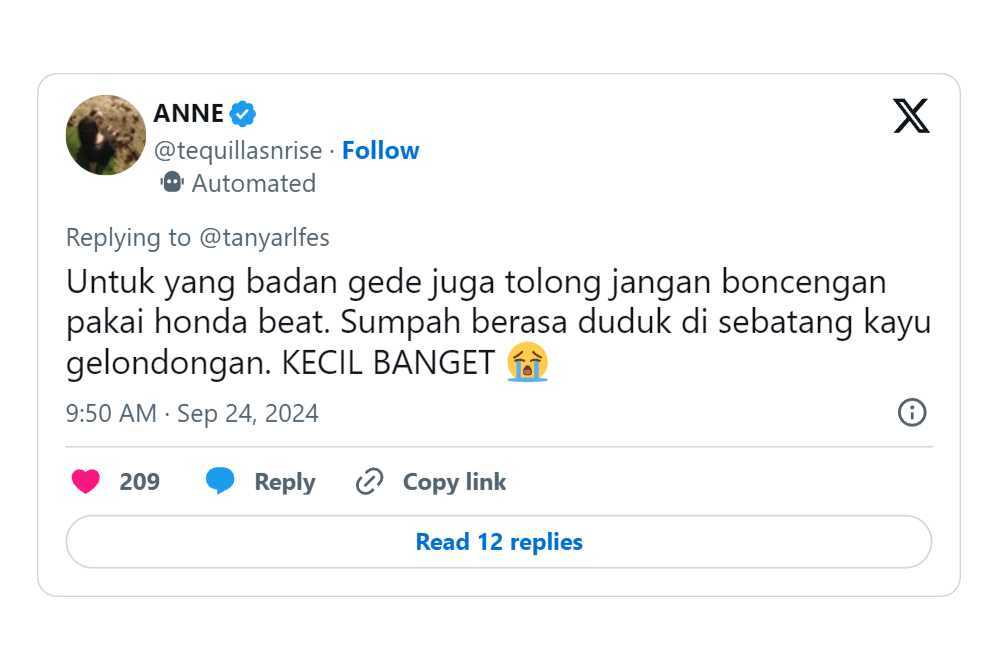Image resolution: width=1000 pixels, height=668 pixels.
Task: Click the robot icon beside Automated
Action: [x=172, y=183]
